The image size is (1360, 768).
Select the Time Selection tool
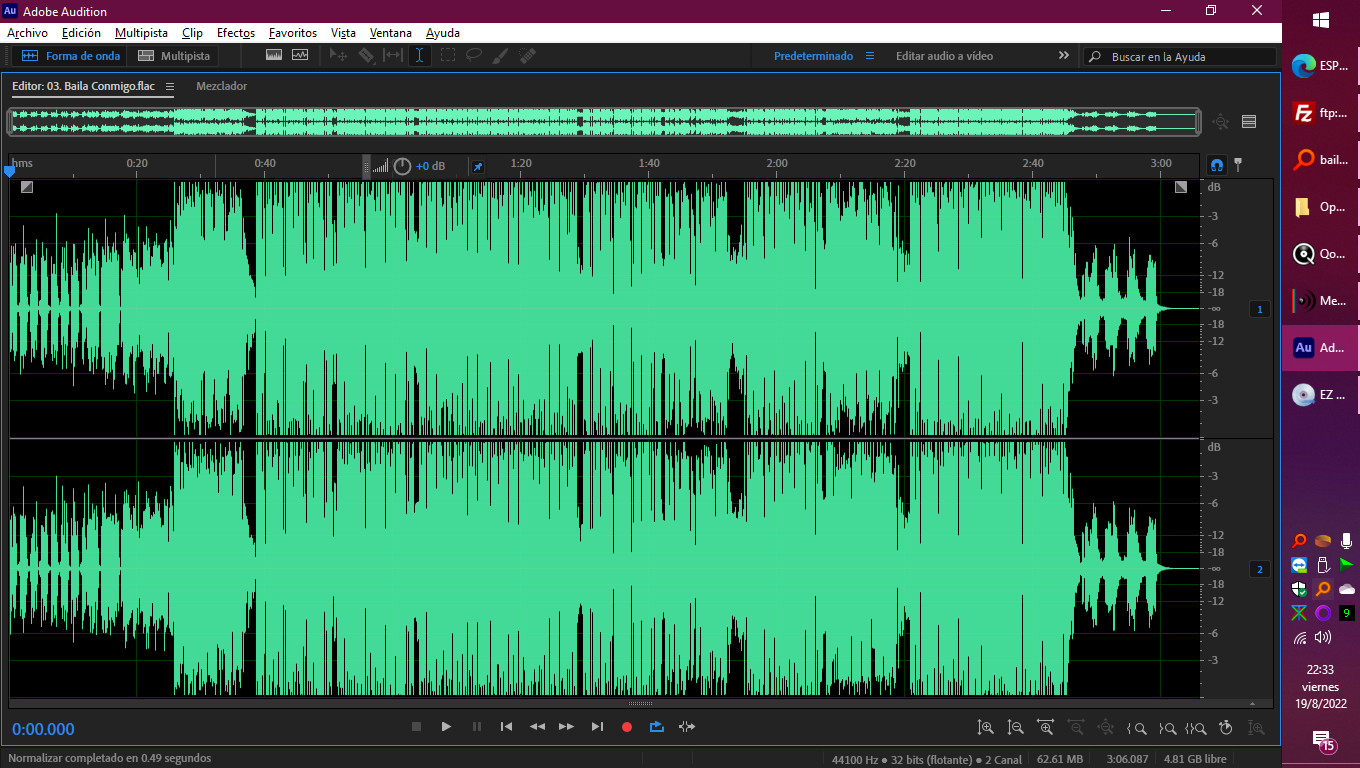click(420, 56)
